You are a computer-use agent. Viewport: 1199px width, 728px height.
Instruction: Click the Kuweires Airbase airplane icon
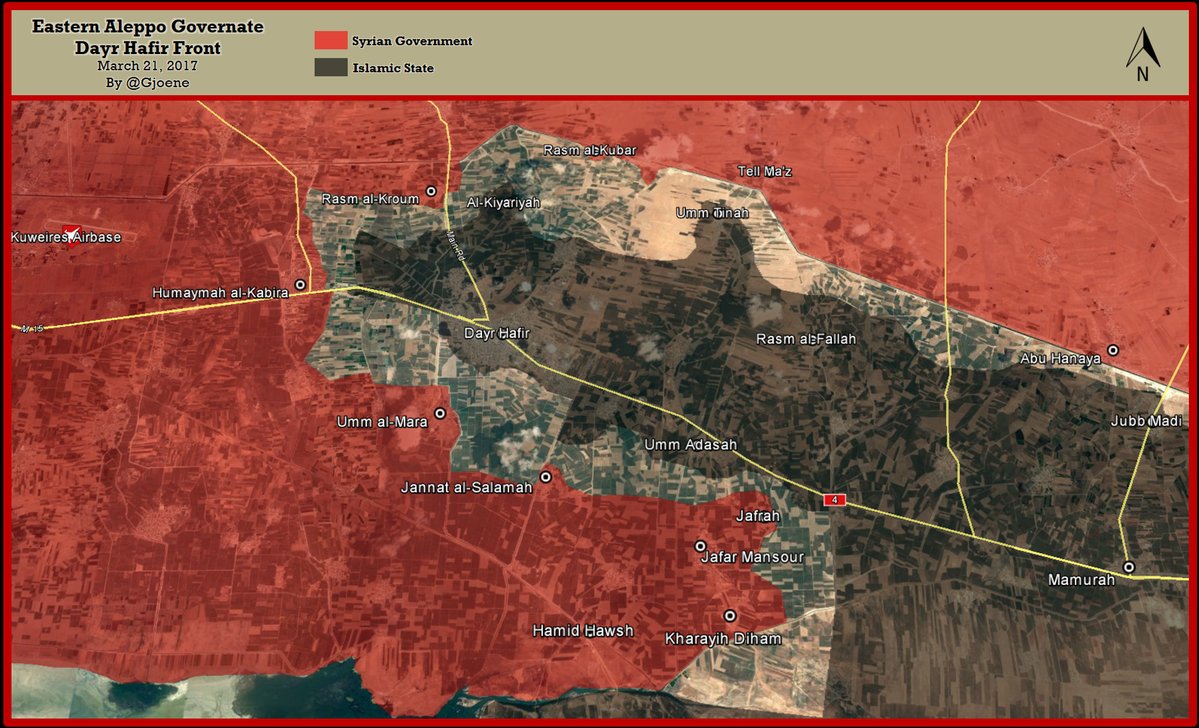pos(70,234)
